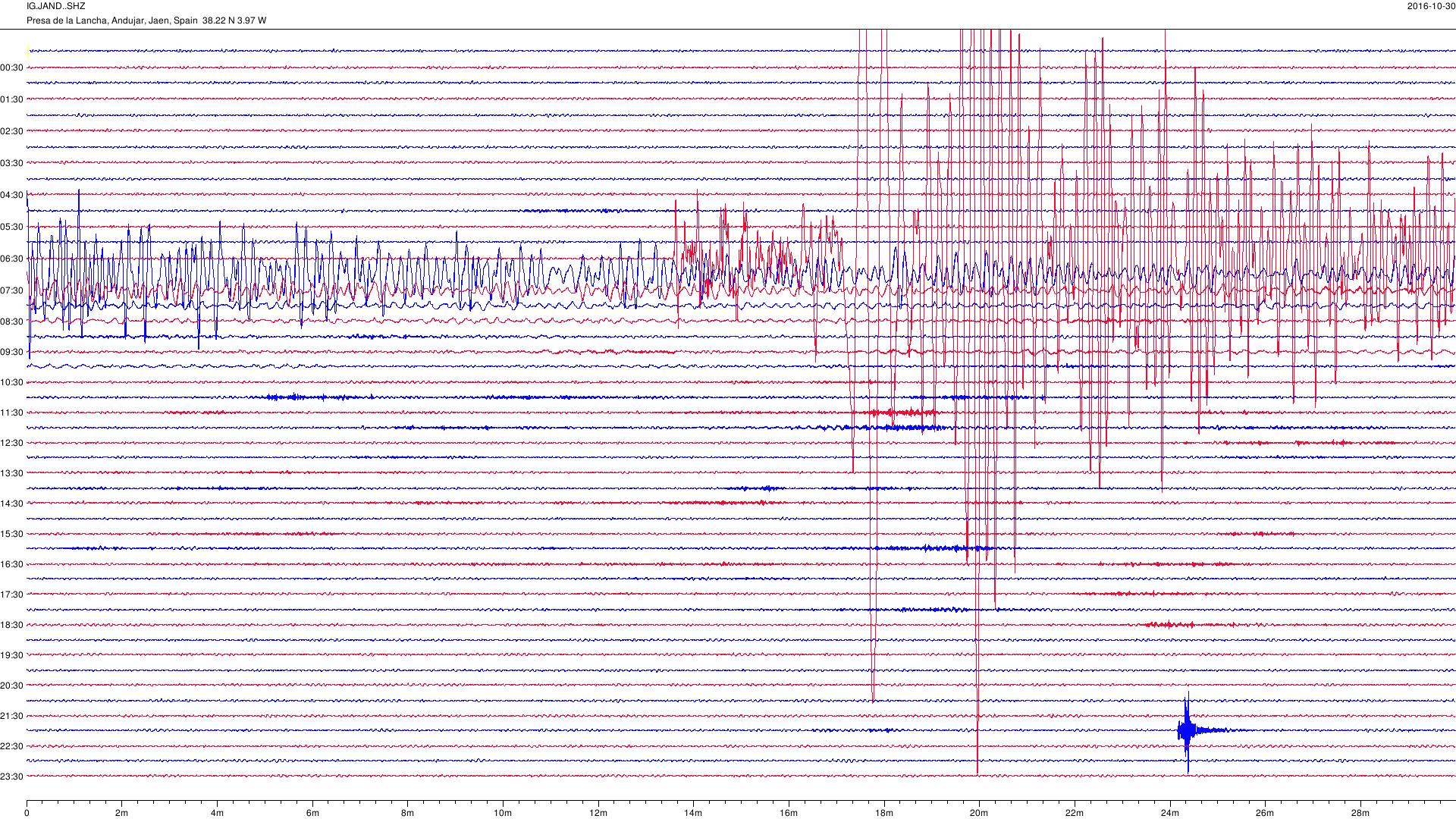Image resolution: width=1456 pixels, height=819 pixels.
Task: Click the 09:30 time label
Action: pyautogui.click(x=11, y=353)
